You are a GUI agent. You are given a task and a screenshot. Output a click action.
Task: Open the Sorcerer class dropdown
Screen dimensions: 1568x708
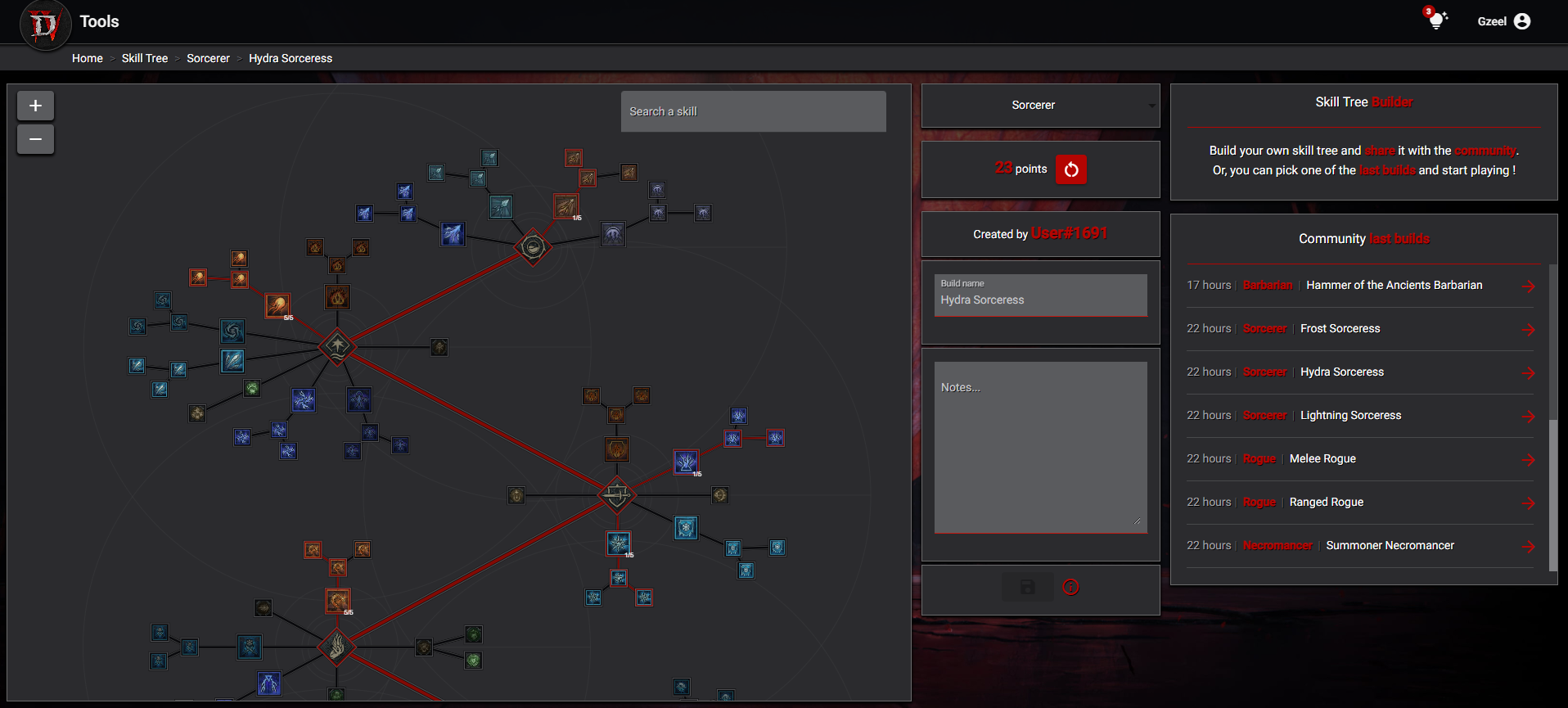[x=1041, y=105]
